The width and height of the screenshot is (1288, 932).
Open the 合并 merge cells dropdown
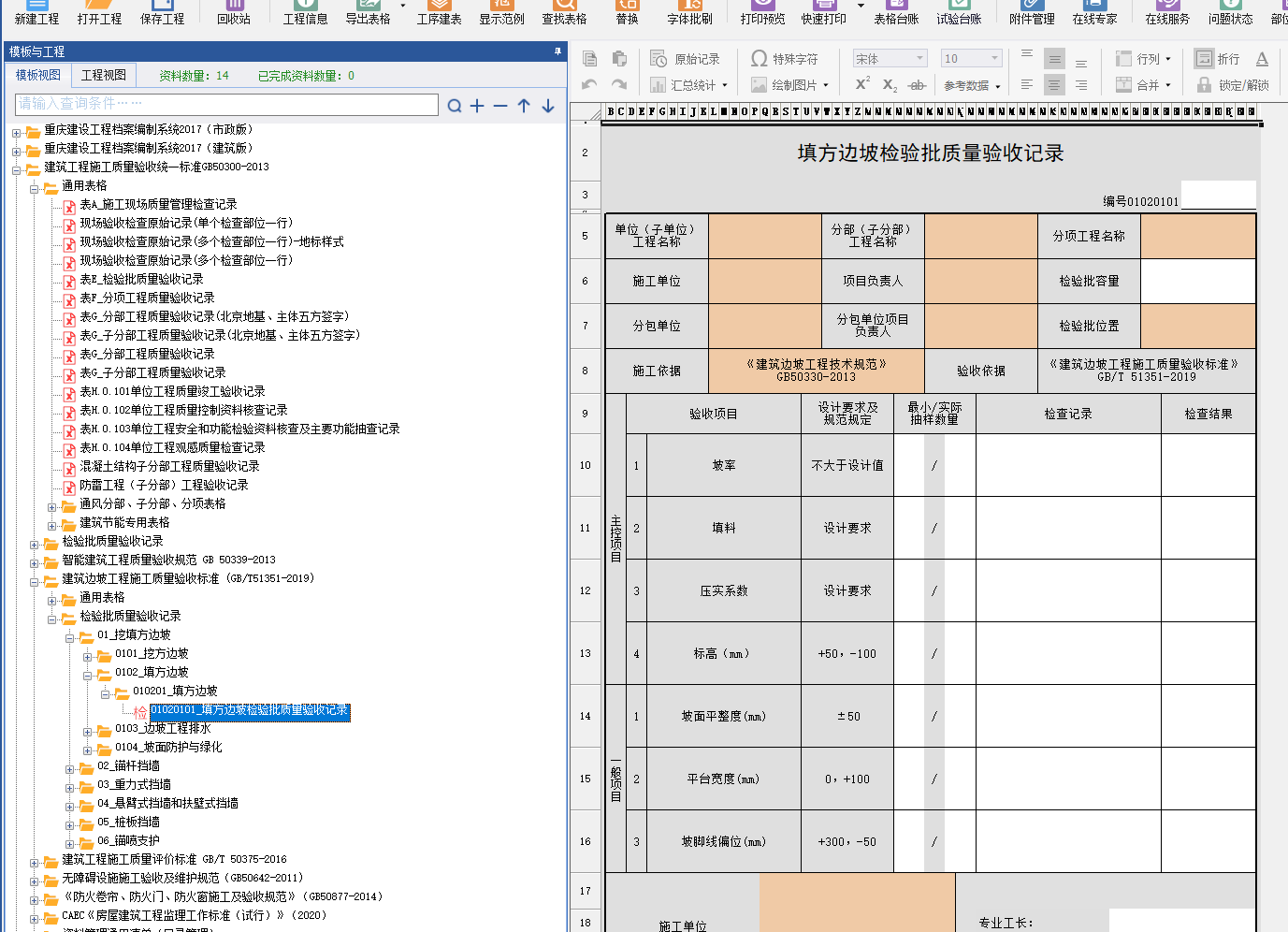tap(1143, 85)
